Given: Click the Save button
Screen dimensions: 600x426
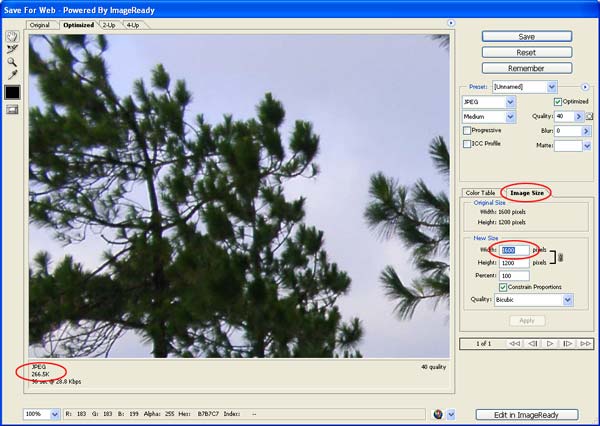Looking at the screenshot, I should point(526,36).
